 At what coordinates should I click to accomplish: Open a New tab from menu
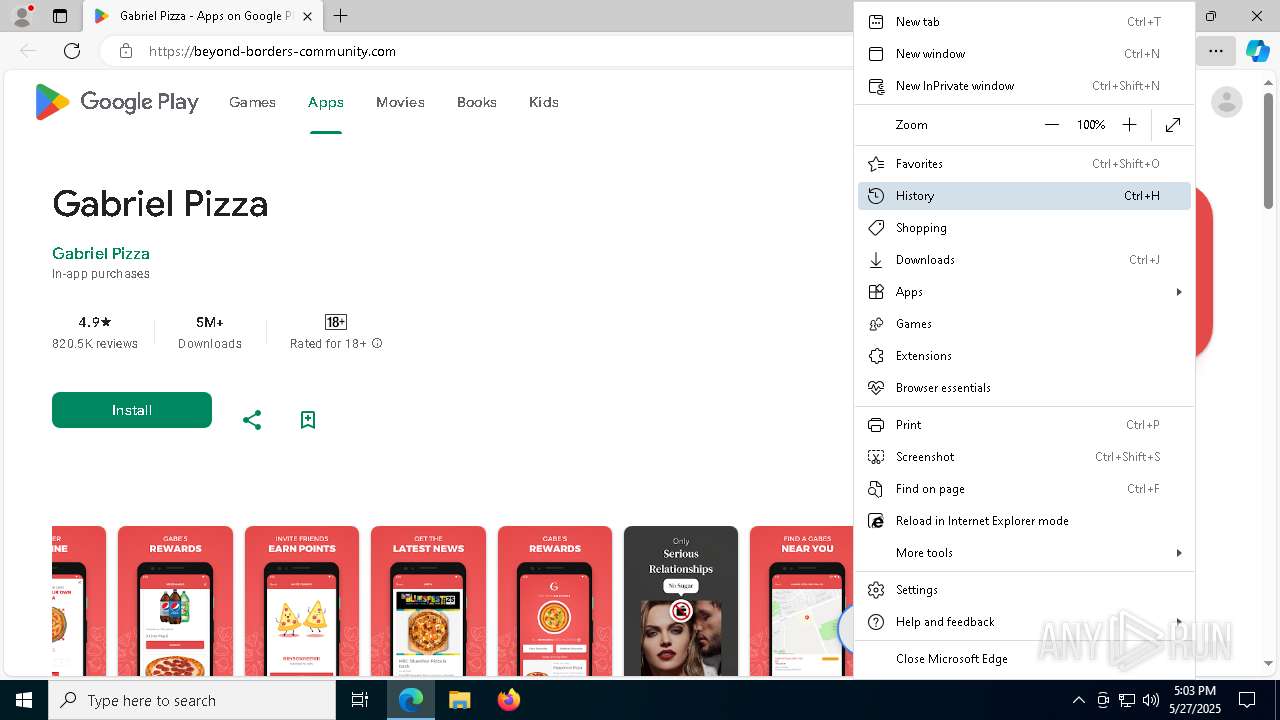pyautogui.click(x=1024, y=22)
